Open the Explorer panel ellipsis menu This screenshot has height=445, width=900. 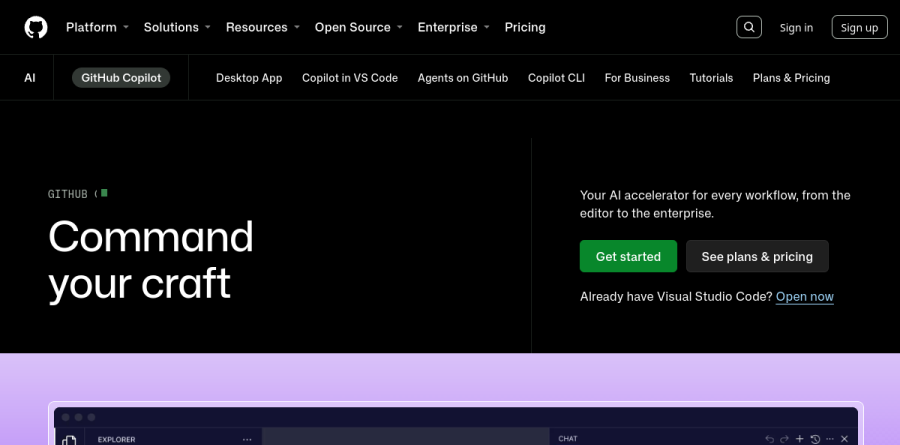(x=247, y=439)
